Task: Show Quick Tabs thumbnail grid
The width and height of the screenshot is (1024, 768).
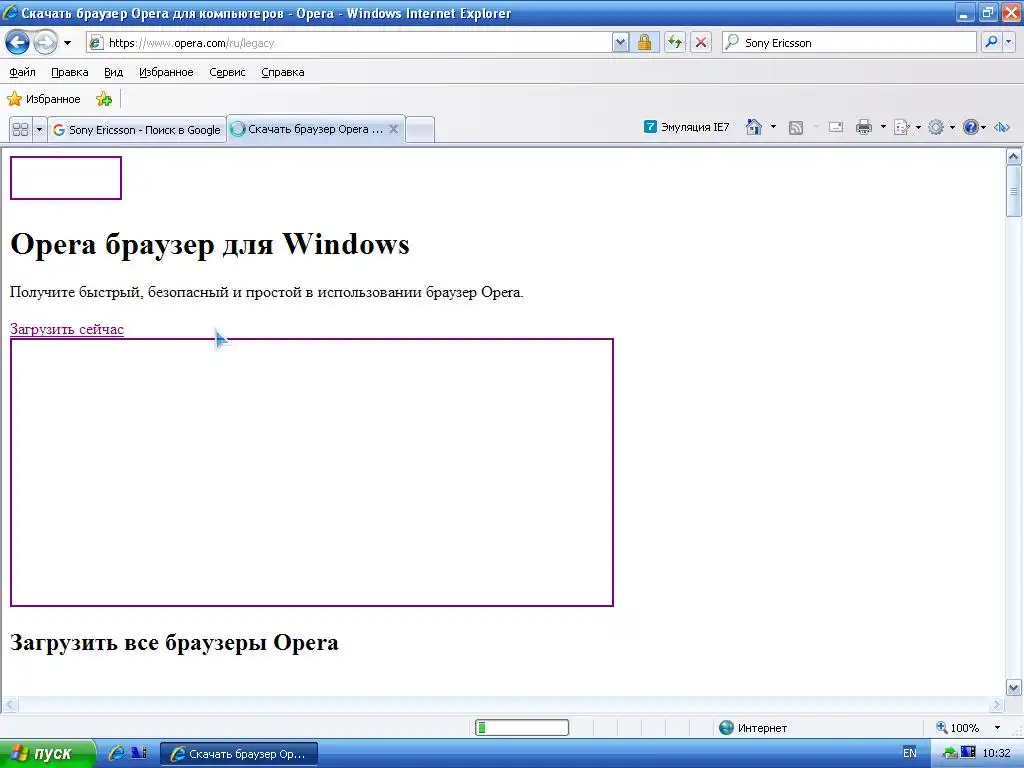Action: click(20, 129)
